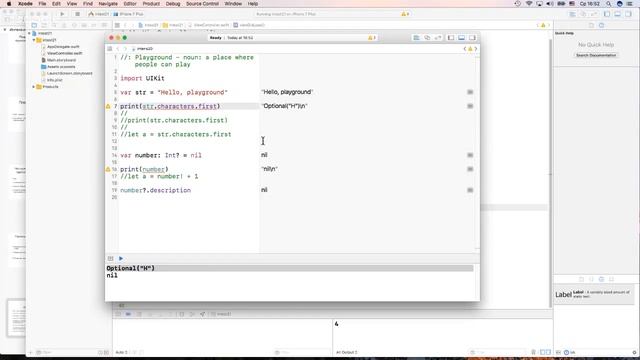
Task: Show result for number?.description line
Action: click(470, 190)
